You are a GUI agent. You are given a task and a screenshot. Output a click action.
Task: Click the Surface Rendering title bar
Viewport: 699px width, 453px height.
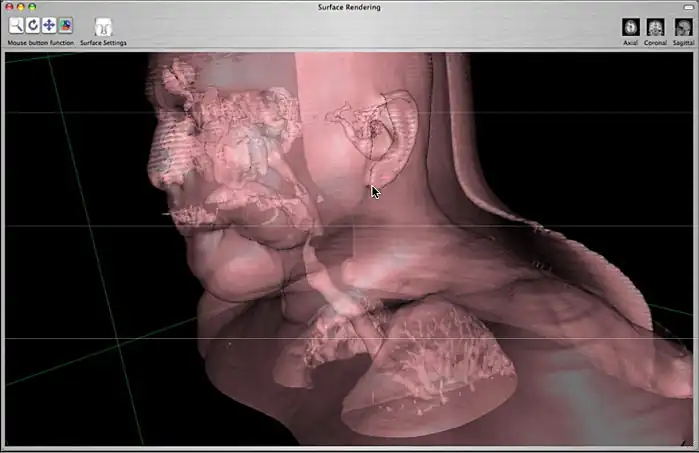tap(350, 7)
